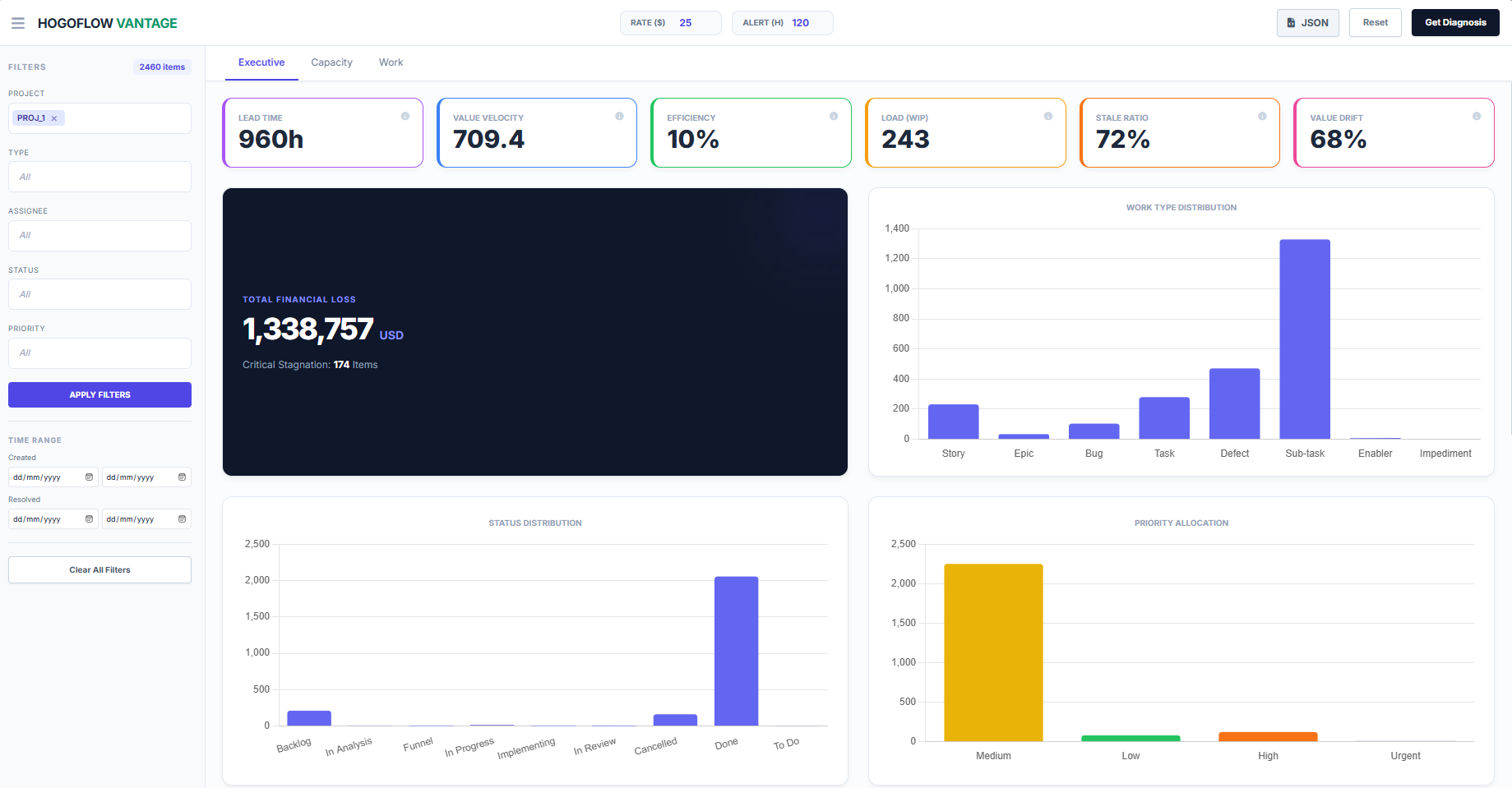Click the Value Drift info icon
The width and height of the screenshot is (1512, 788).
(x=1477, y=117)
